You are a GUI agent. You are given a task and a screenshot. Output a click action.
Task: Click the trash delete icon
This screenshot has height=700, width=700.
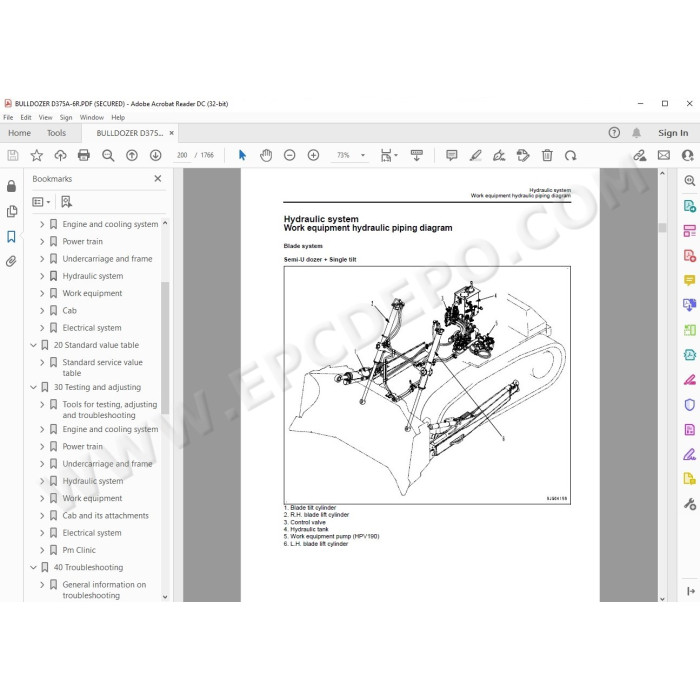pos(547,155)
